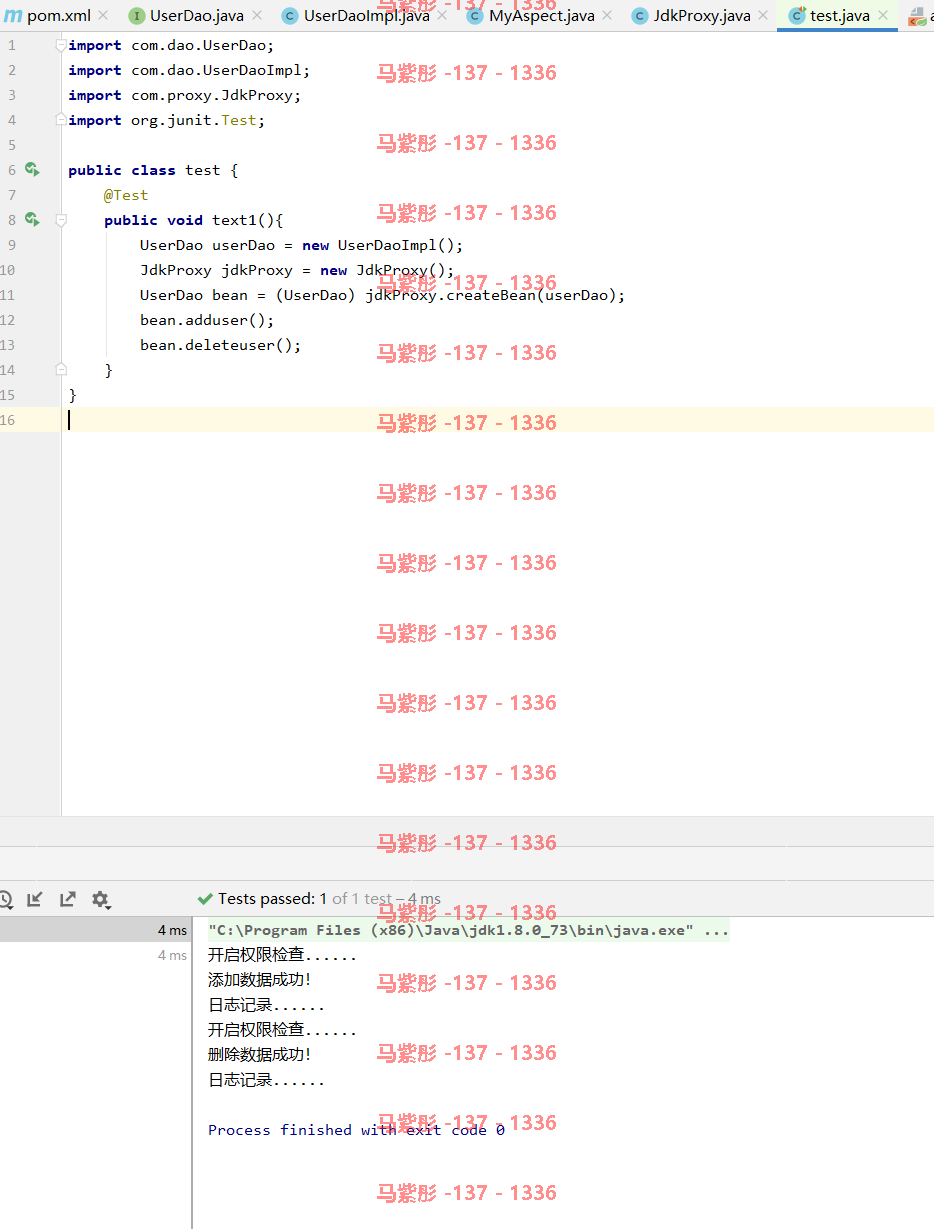
Task: Close the JdkProxy.java tab
Action: (x=763, y=16)
